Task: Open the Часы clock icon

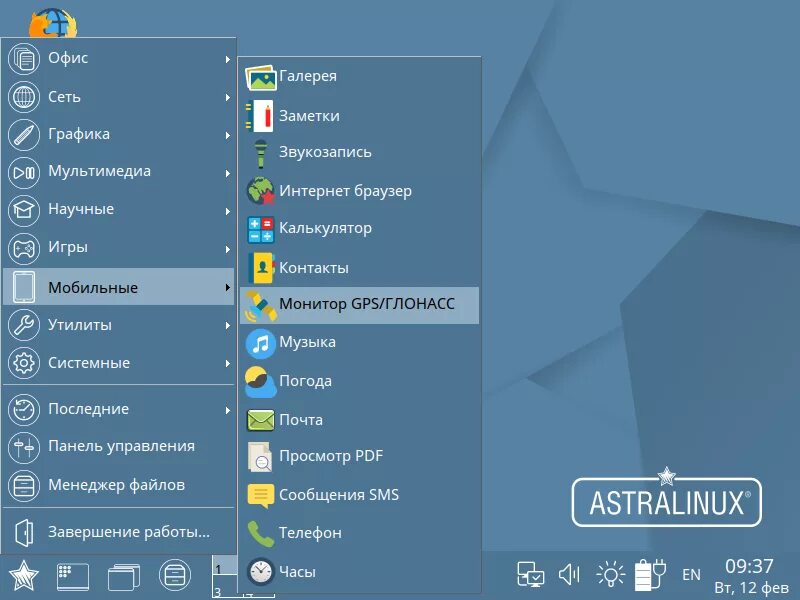Action: [x=261, y=571]
